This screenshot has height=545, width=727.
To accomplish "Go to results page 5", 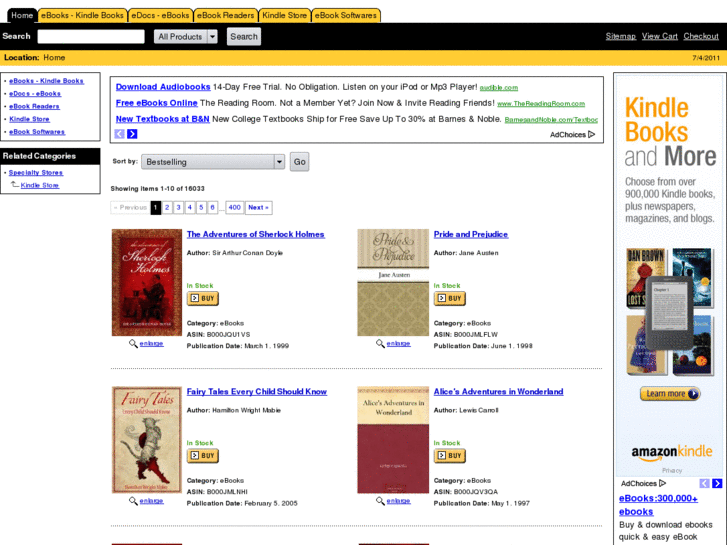I will (x=201, y=207).
